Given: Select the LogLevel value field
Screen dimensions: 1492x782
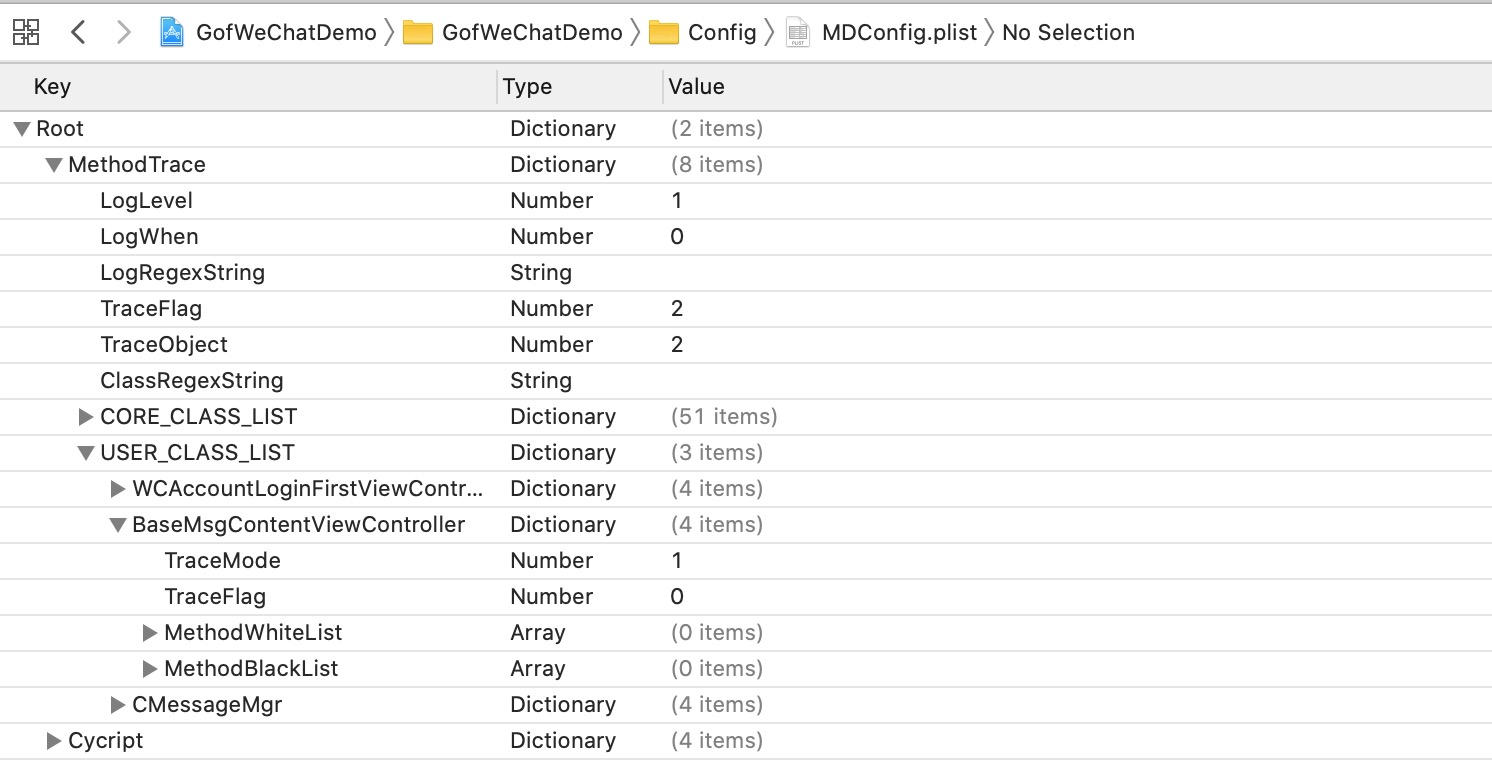Looking at the screenshot, I should [x=1078, y=200].
